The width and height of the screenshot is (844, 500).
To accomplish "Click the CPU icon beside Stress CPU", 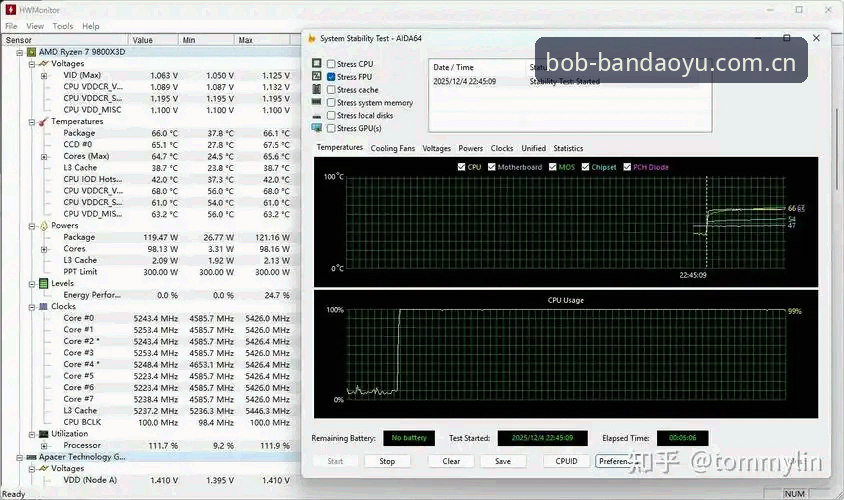I will [x=316, y=64].
